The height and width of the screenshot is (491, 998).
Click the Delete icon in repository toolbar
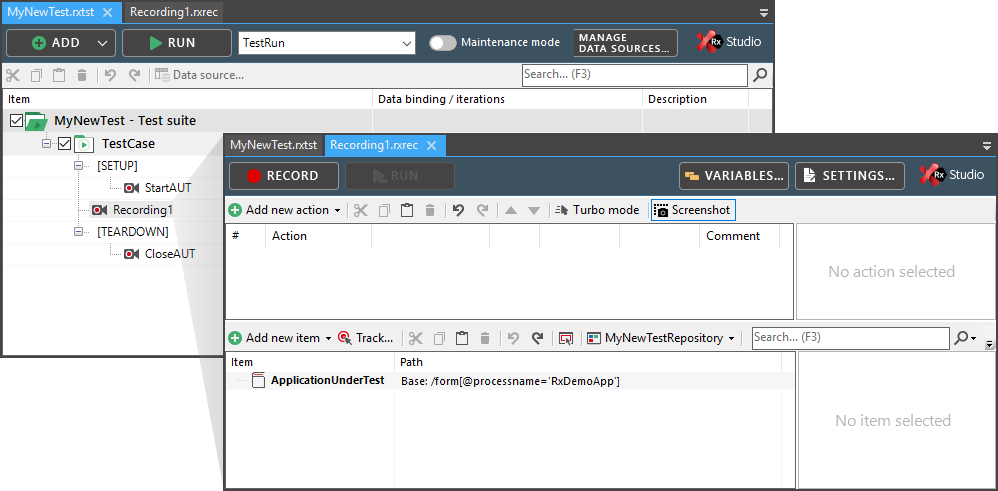click(484, 338)
